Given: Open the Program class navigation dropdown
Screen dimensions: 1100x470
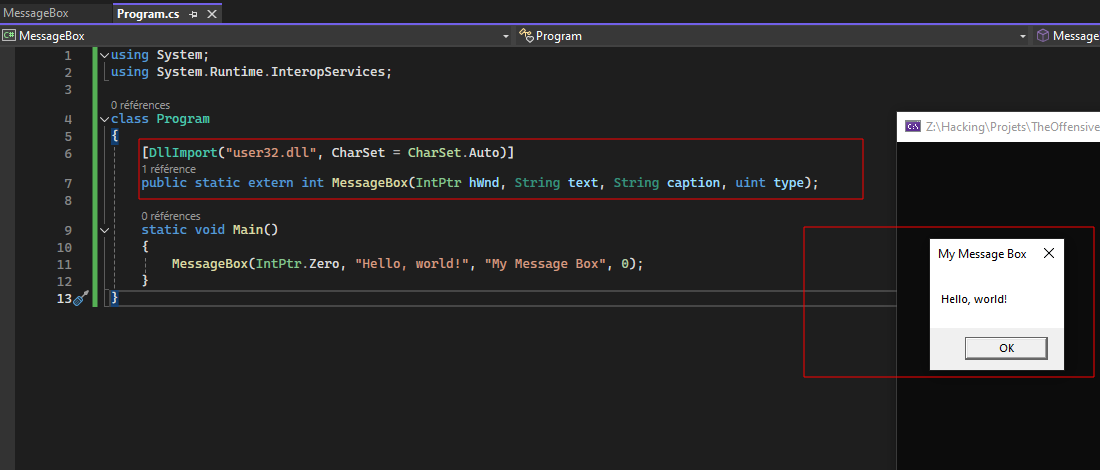Looking at the screenshot, I should (772, 36).
